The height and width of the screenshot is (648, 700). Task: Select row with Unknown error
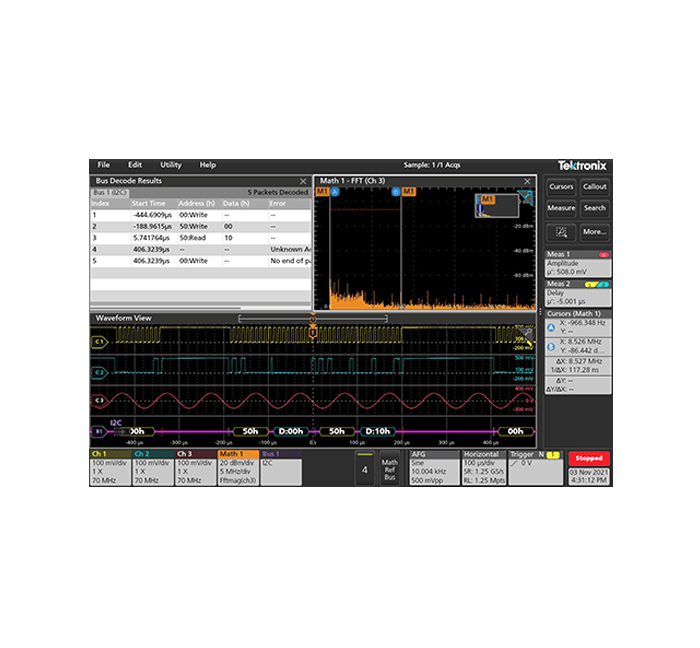[200, 249]
